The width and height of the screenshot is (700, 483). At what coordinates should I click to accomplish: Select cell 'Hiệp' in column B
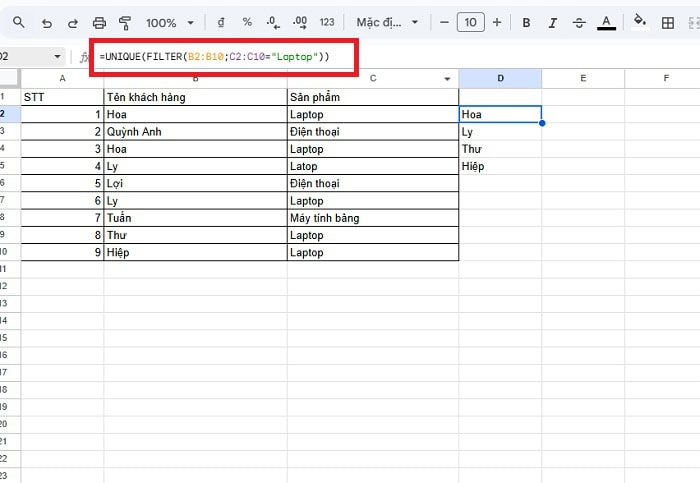click(x=196, y=252)
